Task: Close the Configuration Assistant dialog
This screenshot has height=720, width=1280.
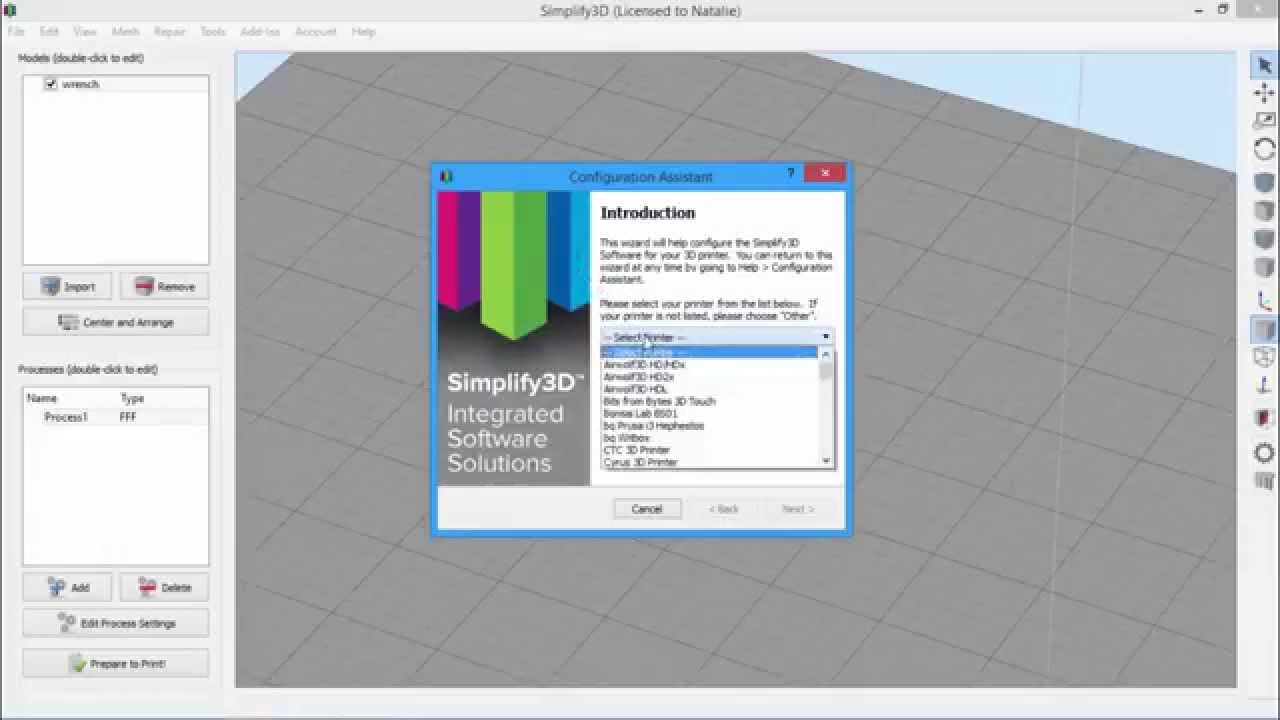Action: [825, 173]
